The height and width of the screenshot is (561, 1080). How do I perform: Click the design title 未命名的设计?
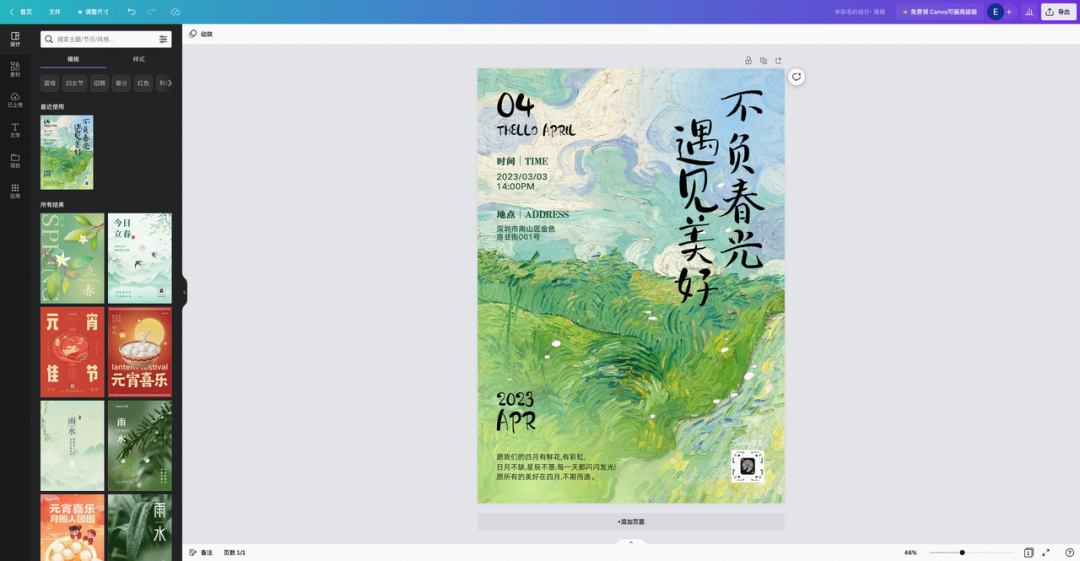[x=860, y=12]
